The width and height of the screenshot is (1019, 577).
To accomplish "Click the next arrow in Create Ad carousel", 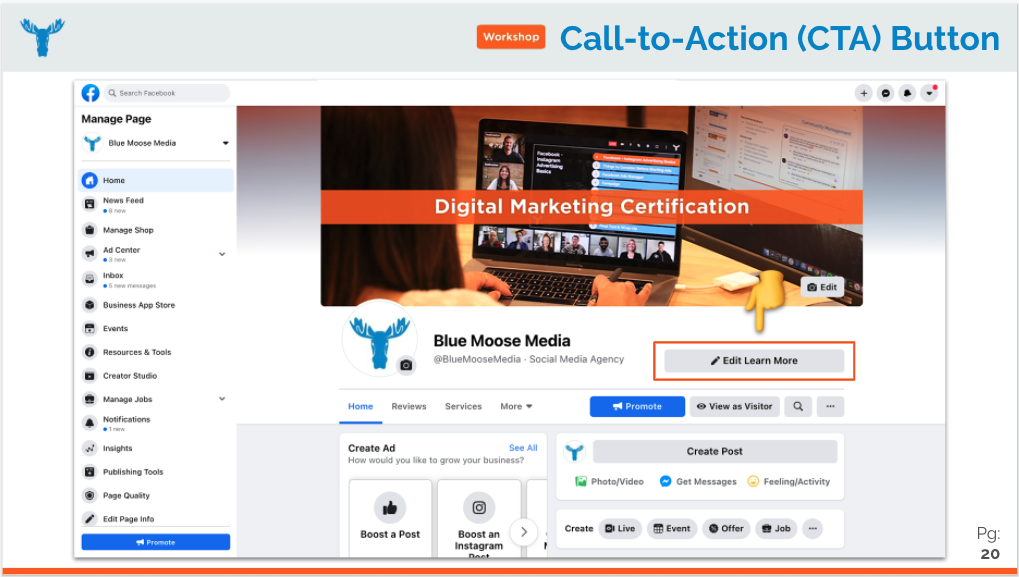I will [524, 532].
